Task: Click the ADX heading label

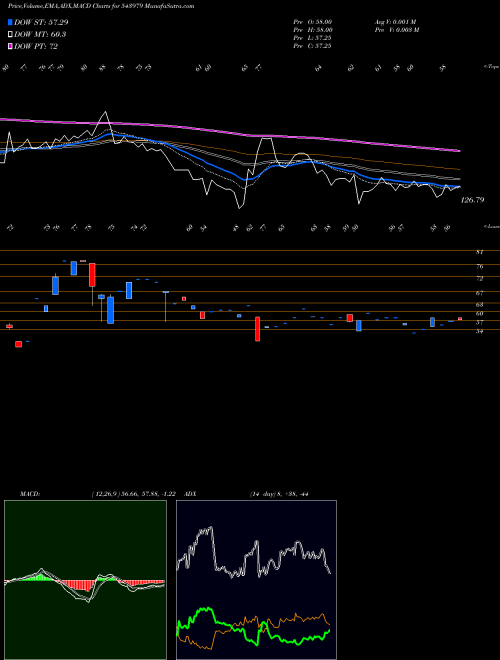Action: pyautogui.click(x=190, y=494)
